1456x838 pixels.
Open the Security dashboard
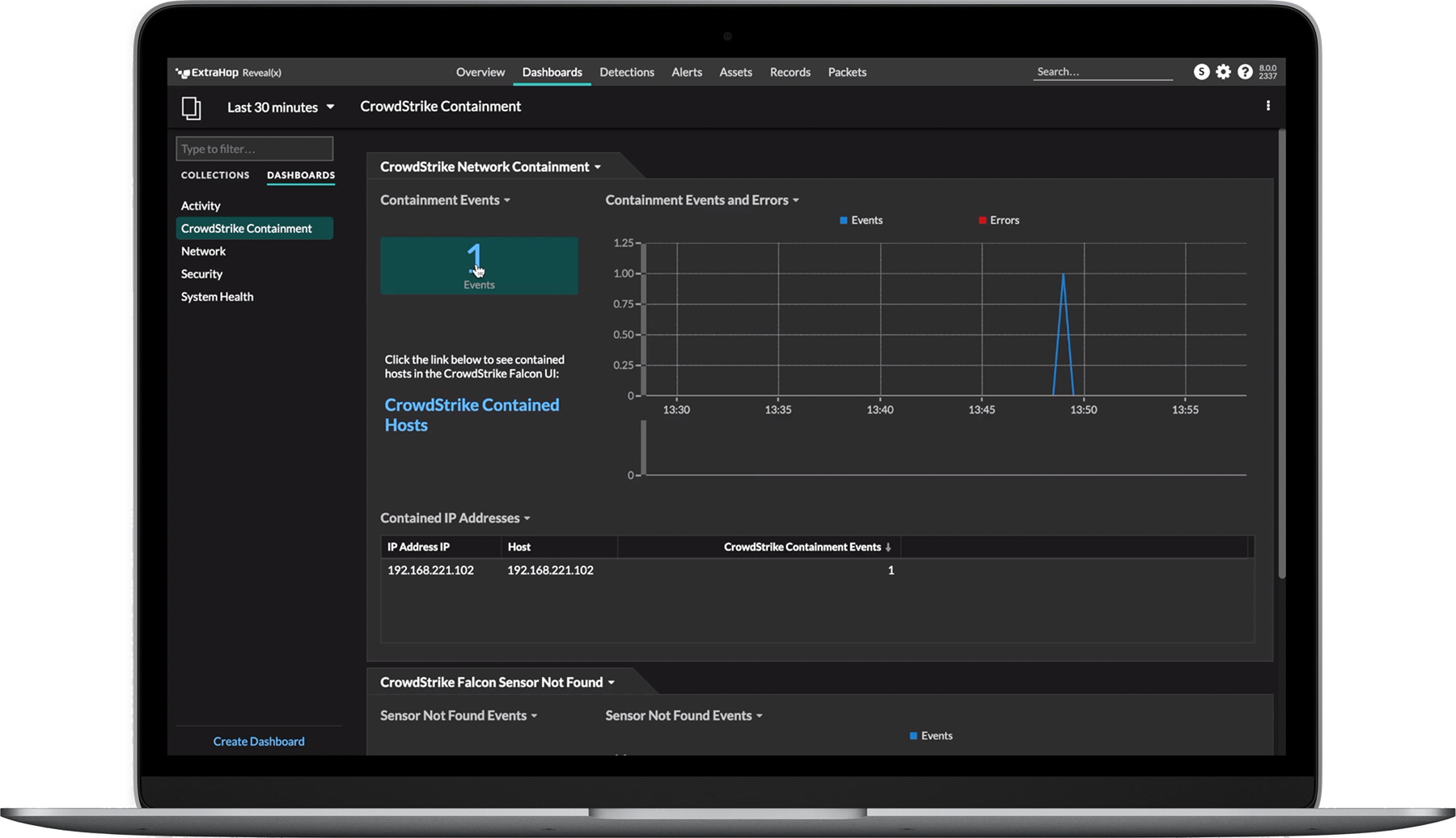tap(201, 273)
